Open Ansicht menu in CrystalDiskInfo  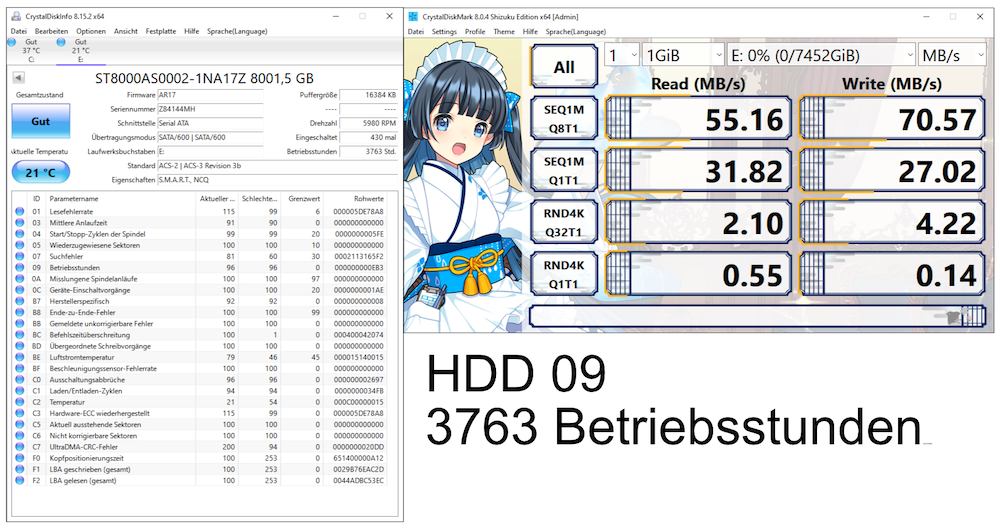coord(126,31)
